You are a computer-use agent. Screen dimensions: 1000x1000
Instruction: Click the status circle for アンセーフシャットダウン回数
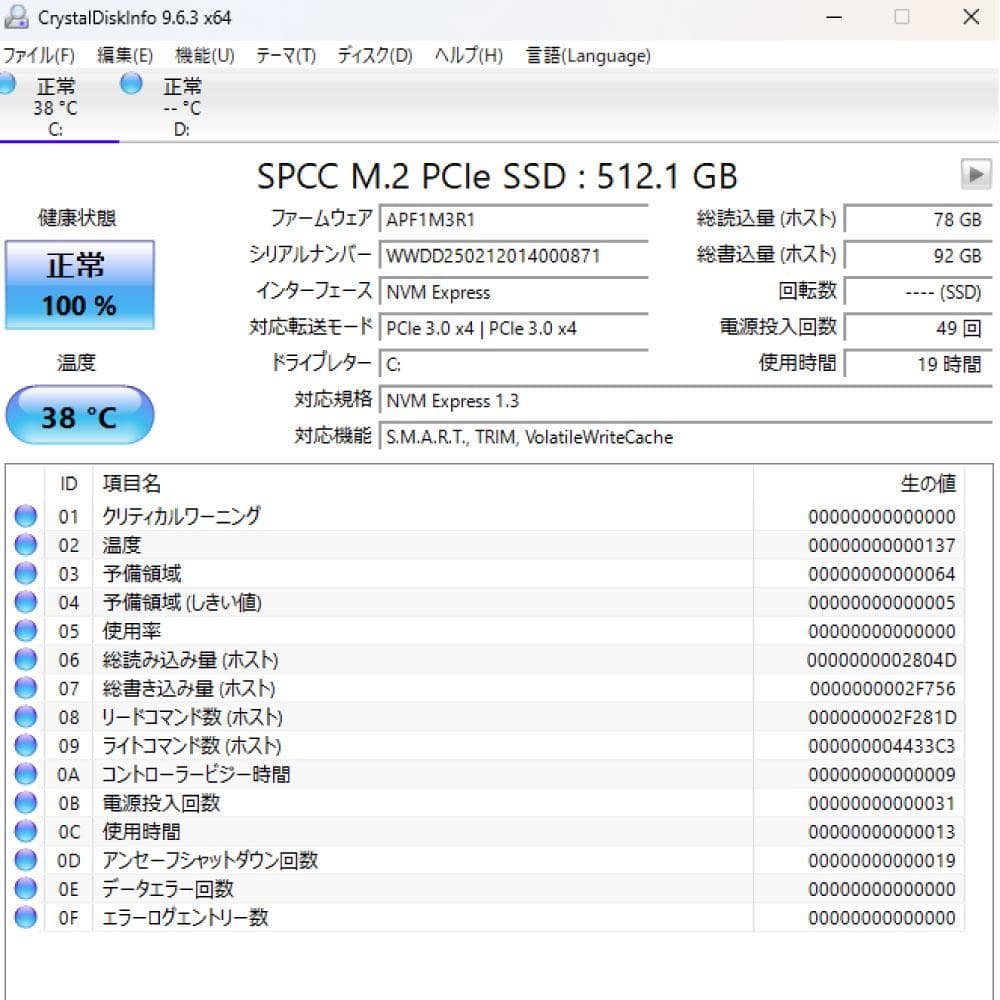(25, 859)
